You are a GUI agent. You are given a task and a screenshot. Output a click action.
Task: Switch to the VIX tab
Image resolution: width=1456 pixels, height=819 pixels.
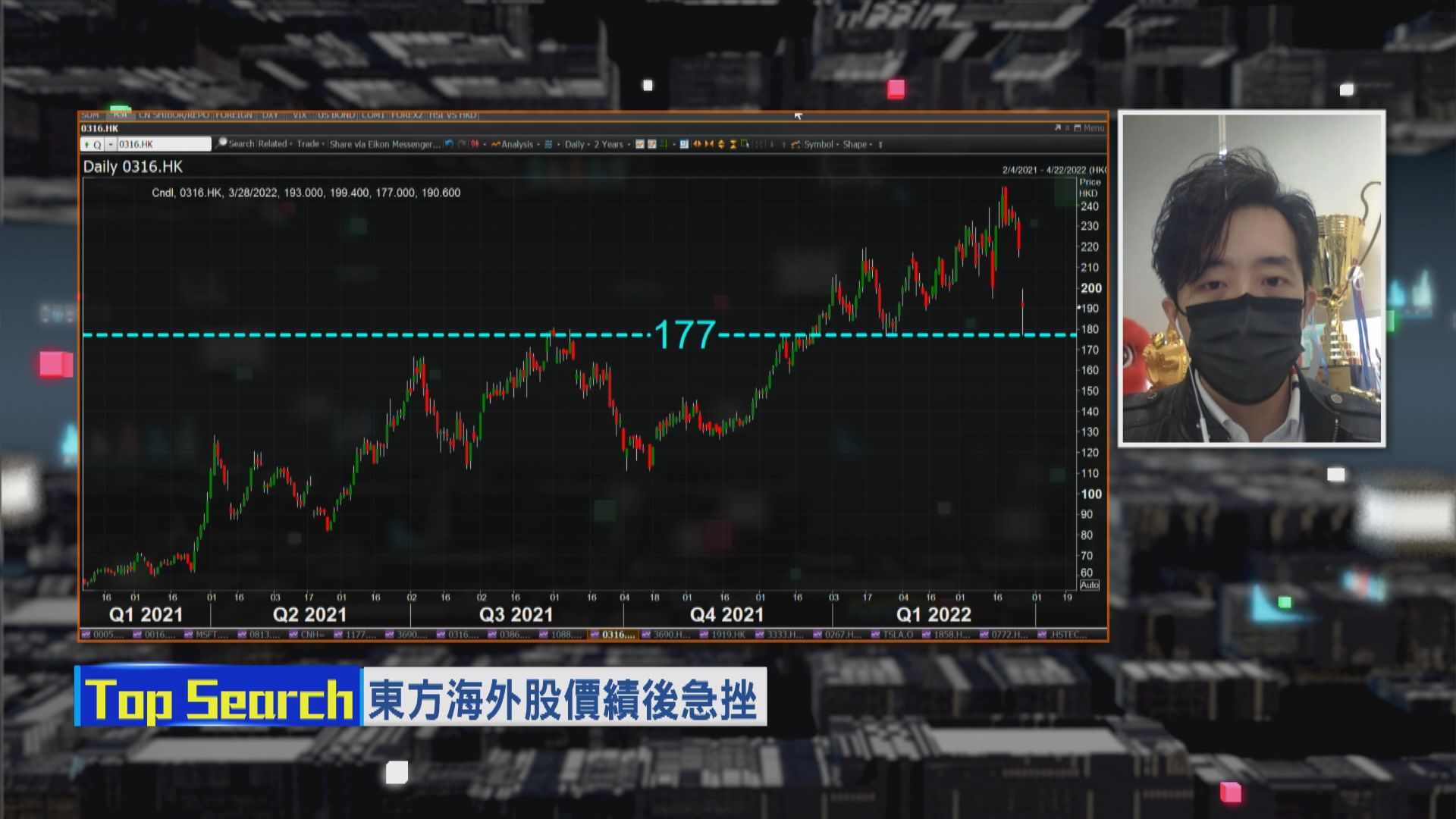(299, 115)
